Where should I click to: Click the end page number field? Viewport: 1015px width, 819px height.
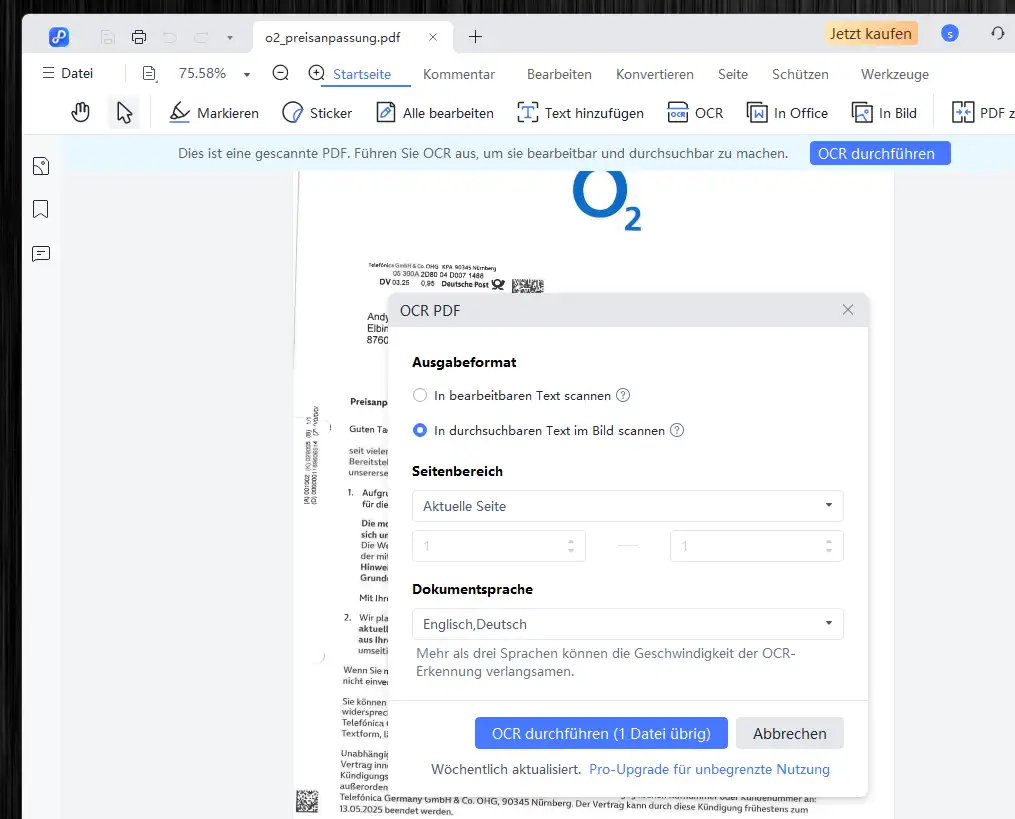click(756, 546)
